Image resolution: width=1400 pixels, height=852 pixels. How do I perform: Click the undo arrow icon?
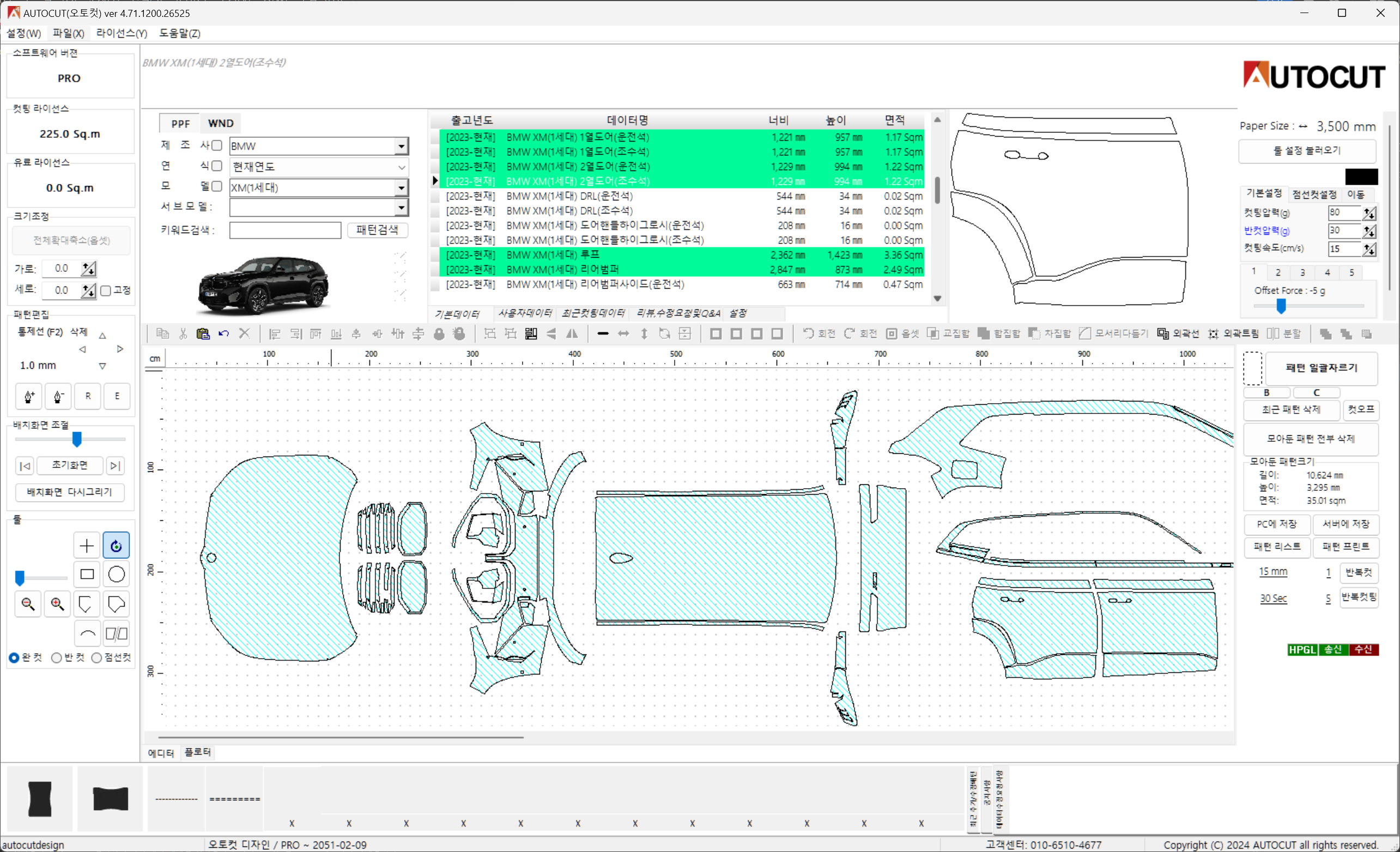(x=223, y=334)
